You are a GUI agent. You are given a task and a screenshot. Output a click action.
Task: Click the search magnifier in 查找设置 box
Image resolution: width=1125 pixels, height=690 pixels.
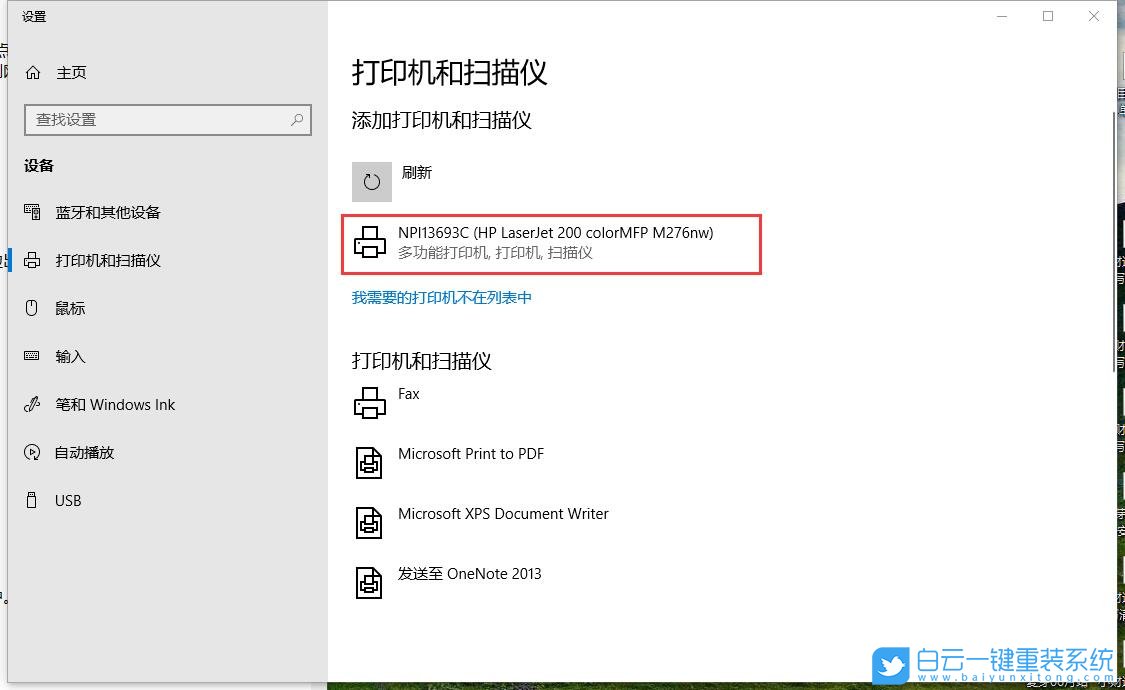coord(294,119)
